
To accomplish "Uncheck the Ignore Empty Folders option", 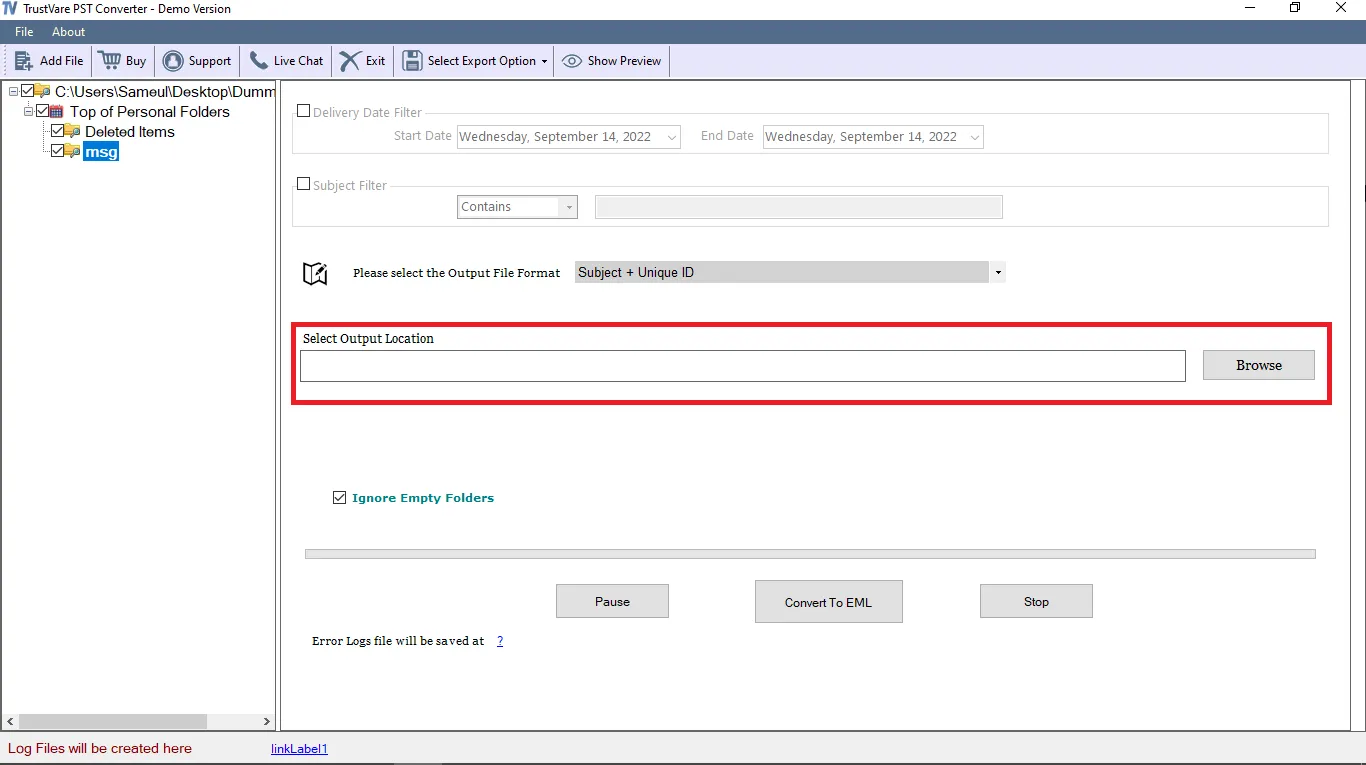I will coord(340,497).
